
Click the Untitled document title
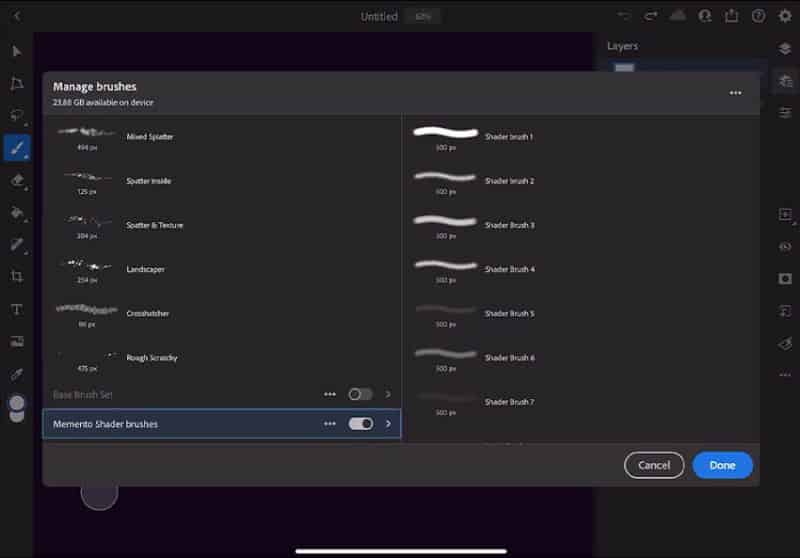379,16
